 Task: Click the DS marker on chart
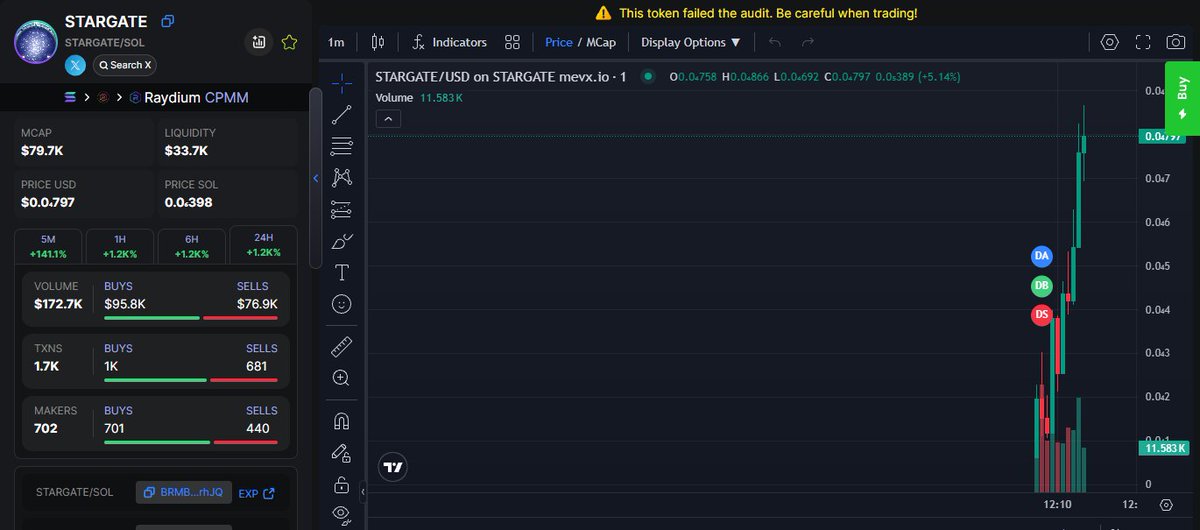click(x=1042, y=315)
